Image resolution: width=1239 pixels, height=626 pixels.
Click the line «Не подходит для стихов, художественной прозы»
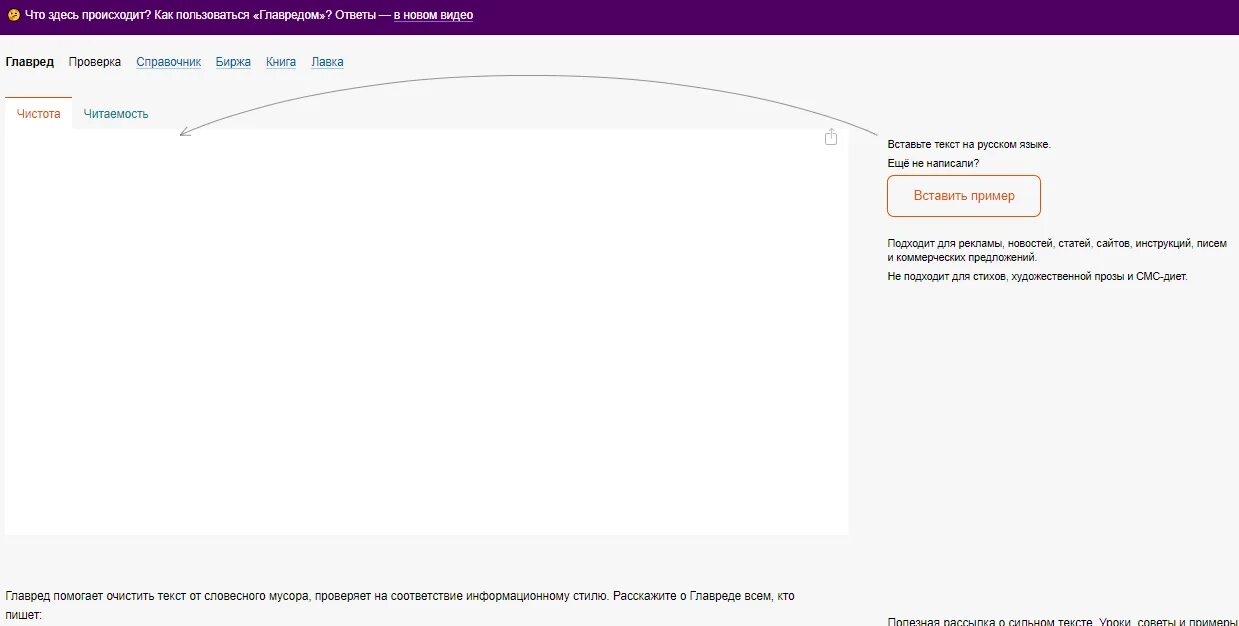pos(1037,276)
